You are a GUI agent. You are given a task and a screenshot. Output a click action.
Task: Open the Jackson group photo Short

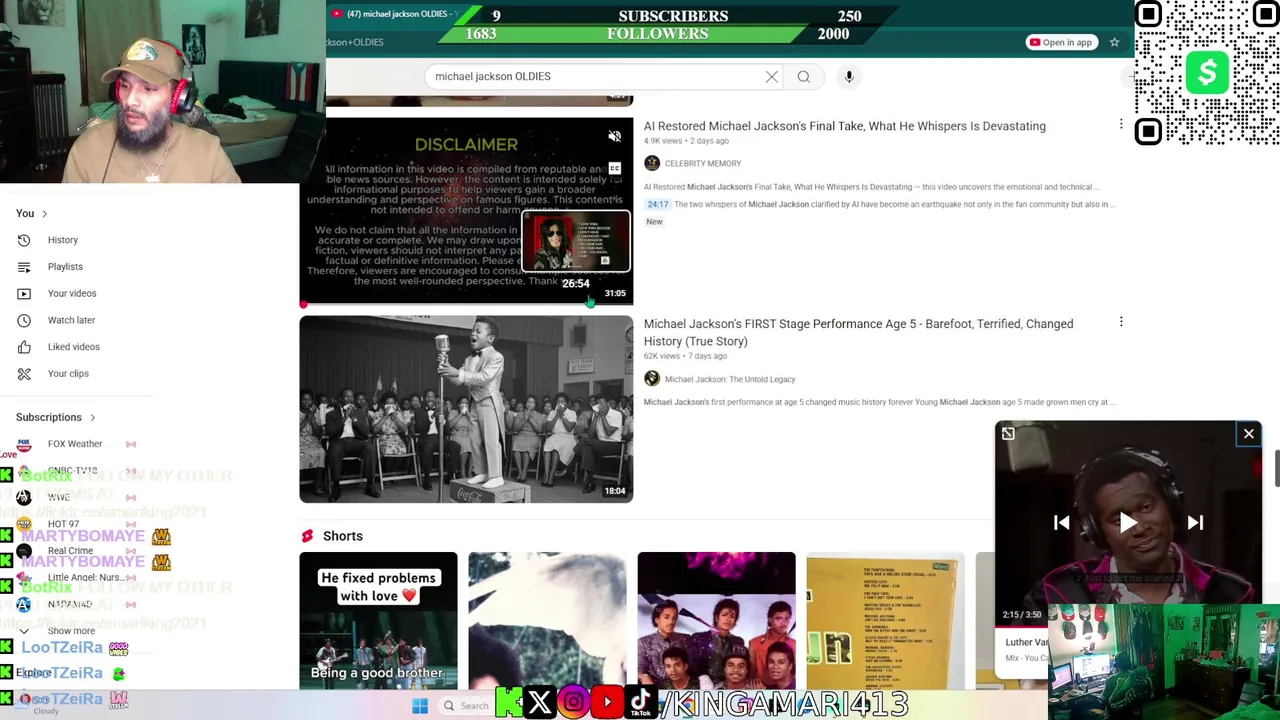click(716, 620)
